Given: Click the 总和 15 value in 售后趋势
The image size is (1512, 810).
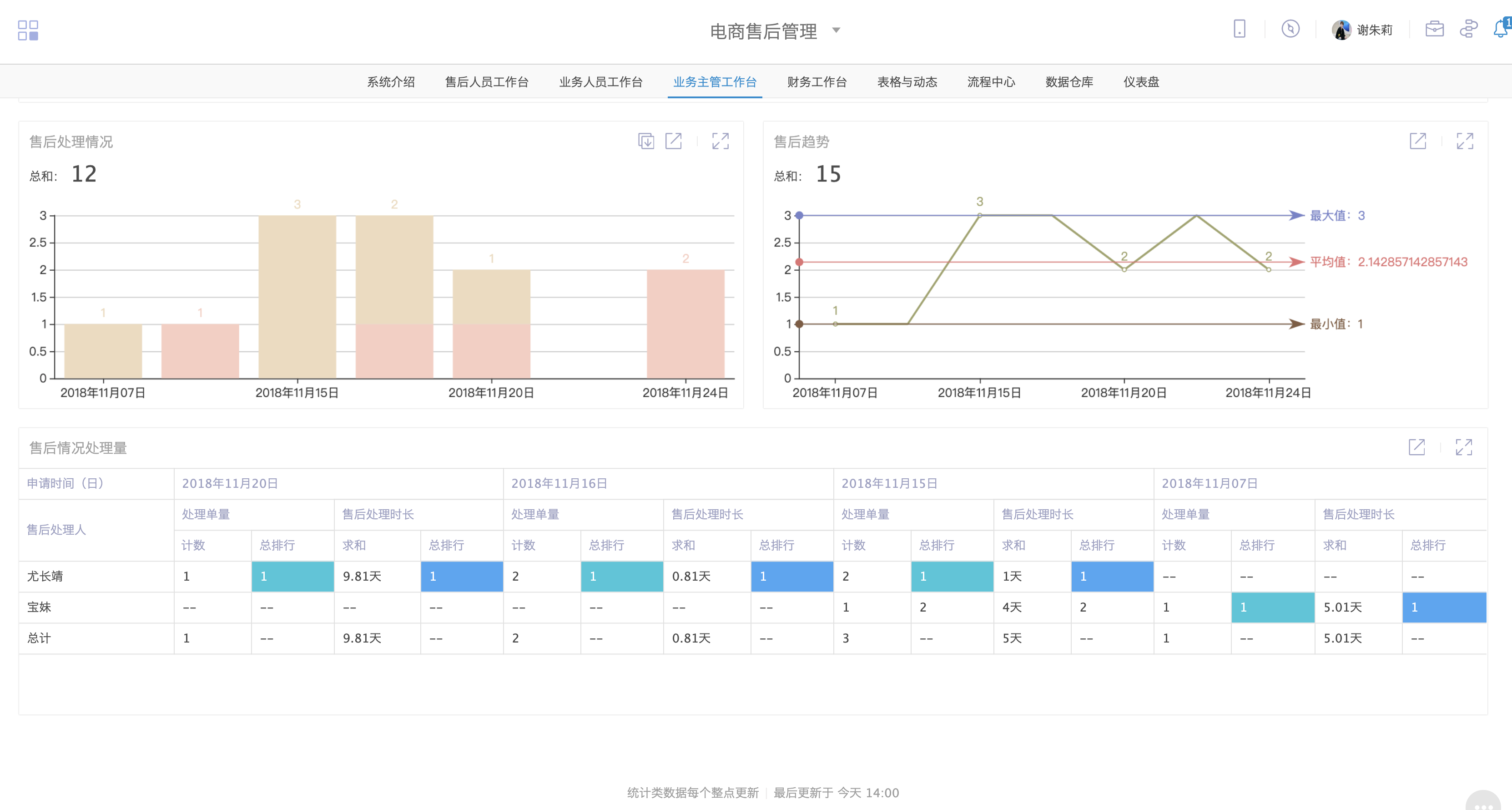Looking at the screenshot, I should tap(828, 174).
